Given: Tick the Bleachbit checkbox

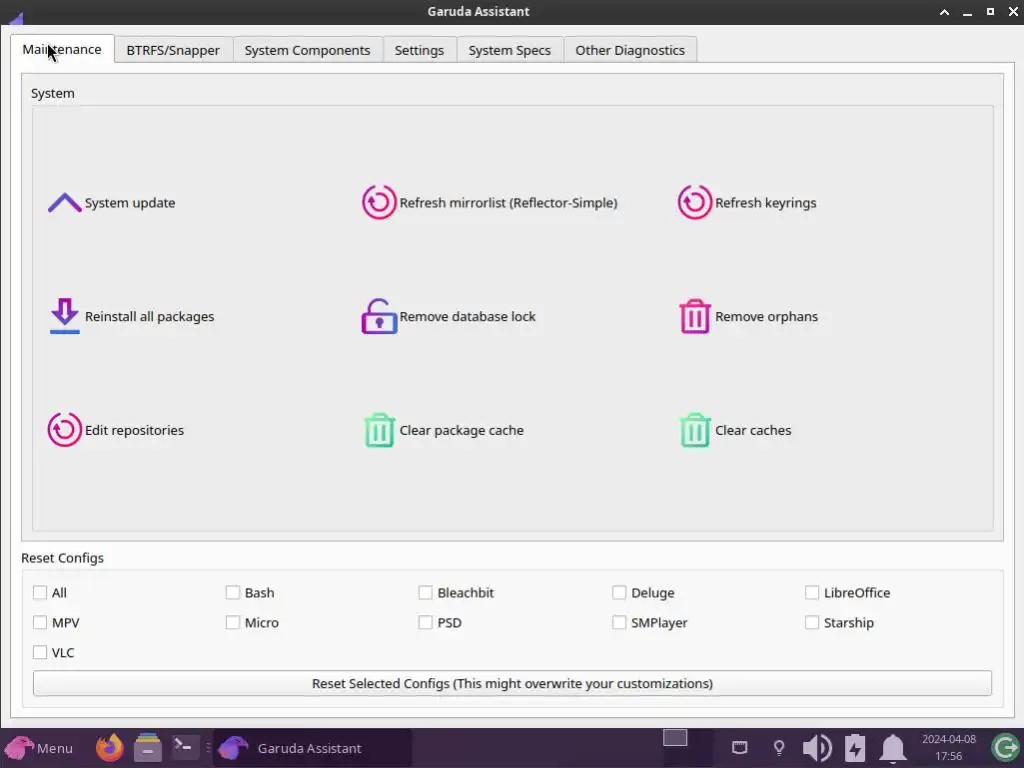Looking at the screenshot, I should [425, 592].
